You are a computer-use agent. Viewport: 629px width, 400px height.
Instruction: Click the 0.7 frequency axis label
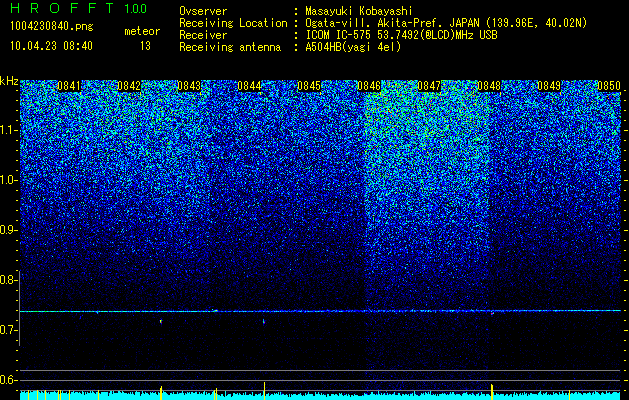(x=7, y=330)
